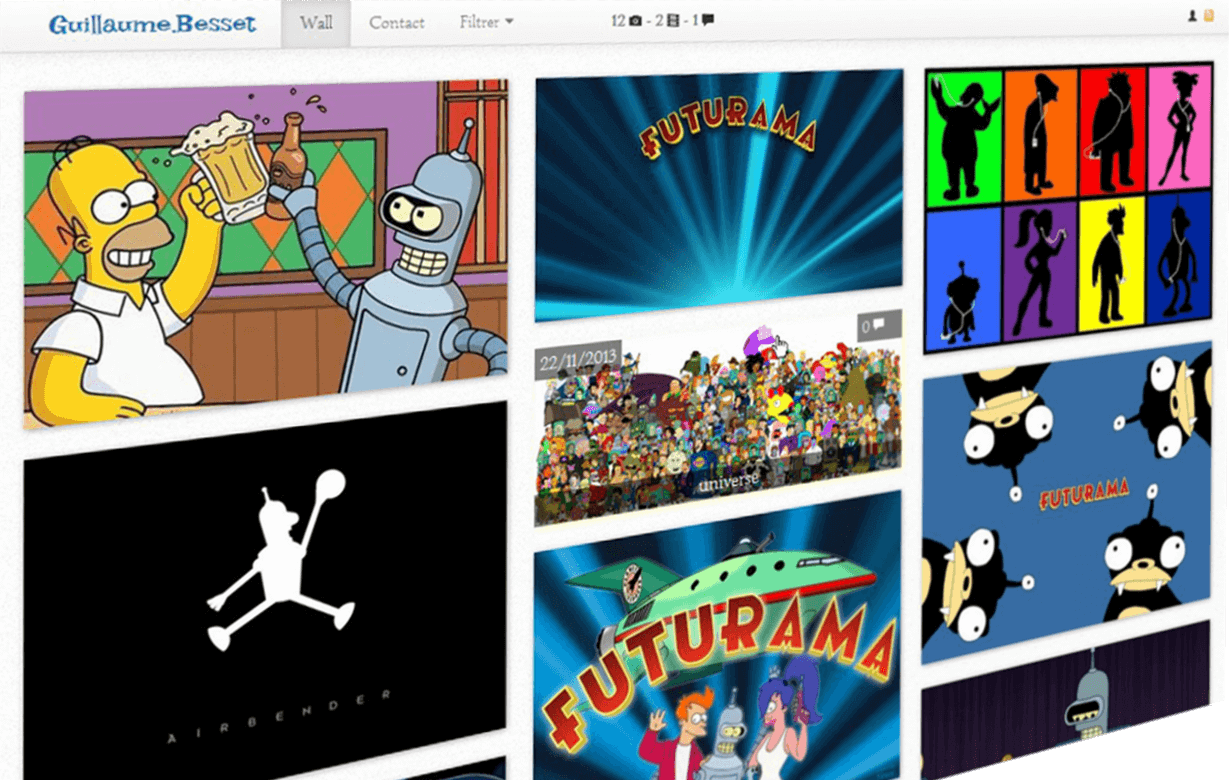The height and width of the screenshot is (780, 1229).
Task: Switch to the Wall tab
Action: click(x=316, y=22)
